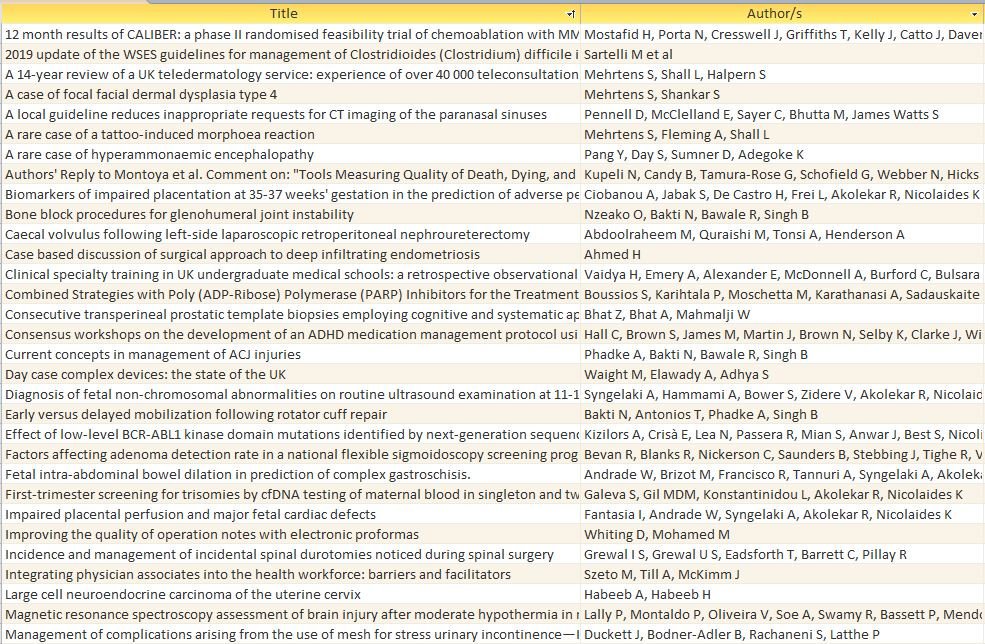
Task: Click author cell 'Bakti N, Antonios T, Phadke A, Singh B'
Action: coord(783,415)
